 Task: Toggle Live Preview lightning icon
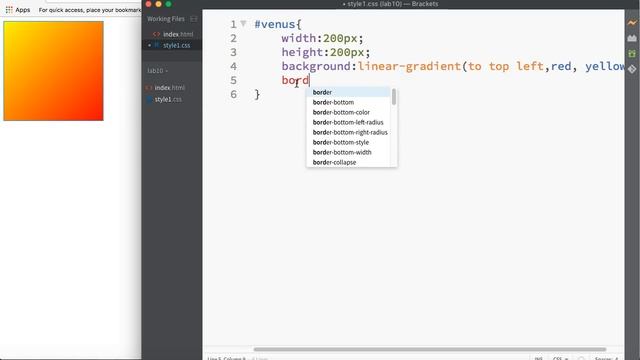pyautogui.click(x=632, y=23)
